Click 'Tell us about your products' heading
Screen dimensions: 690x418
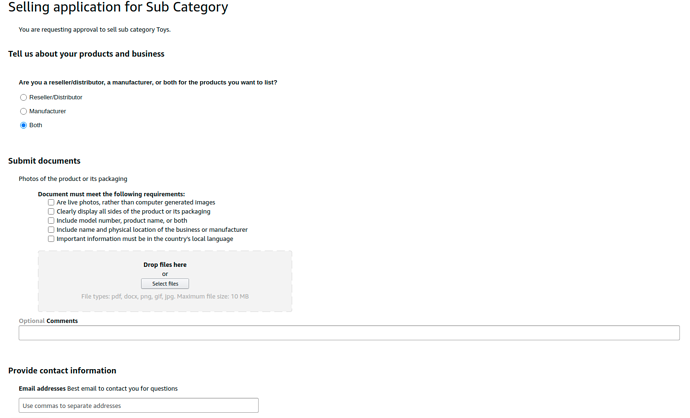[x=86, y=54]
